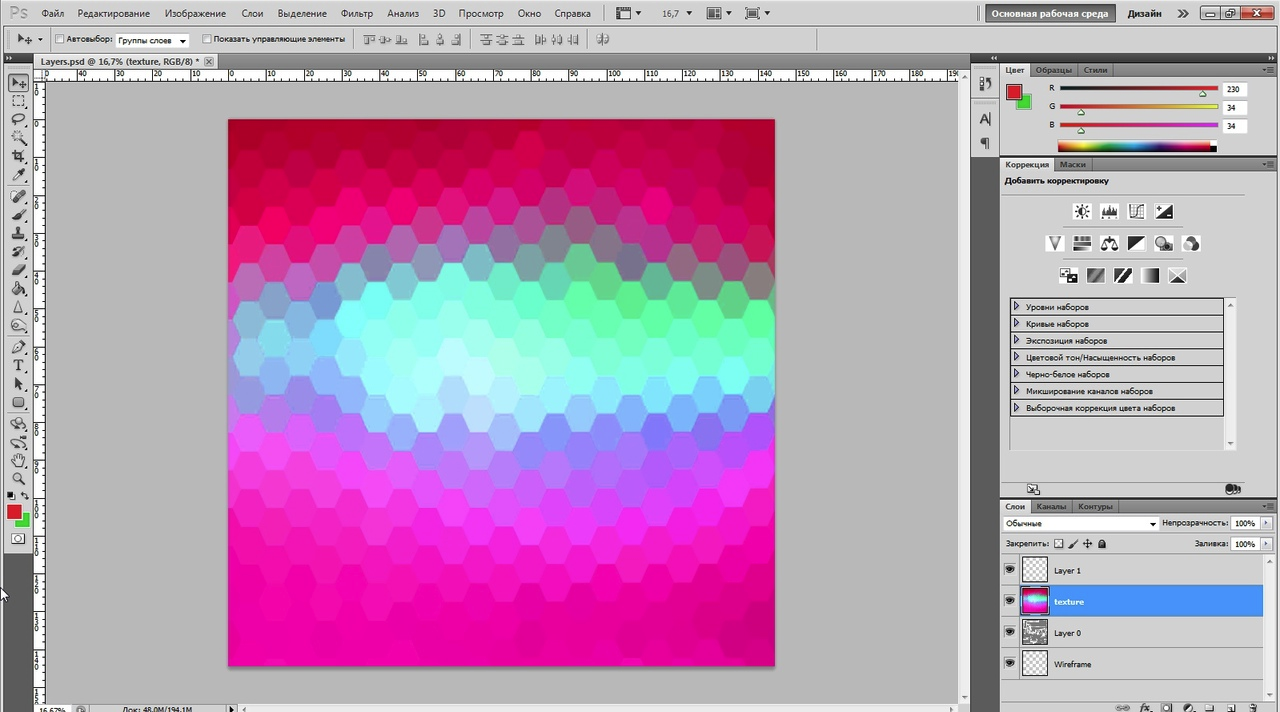The height and width of the screenshot is (712, 1280).
Task: Switch to the Каналы tab
Action: [1050, 506]
